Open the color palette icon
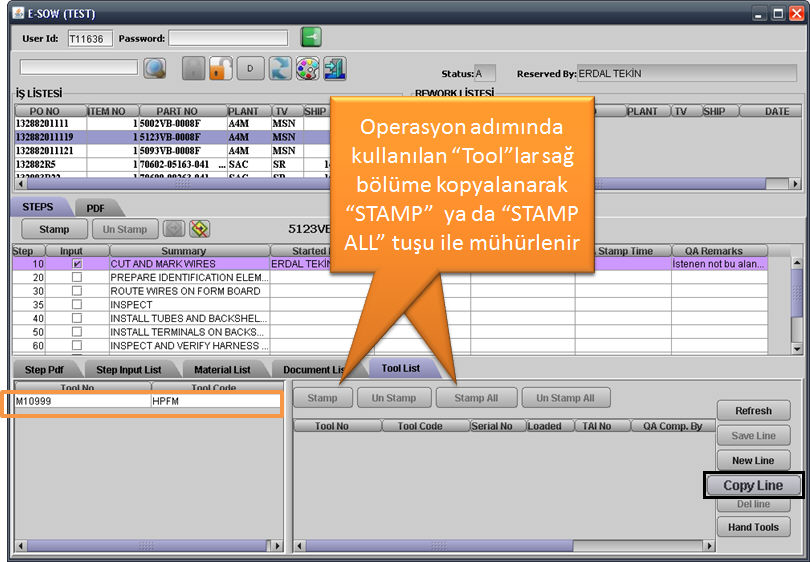The image size is (810, 562). (307, 68)
